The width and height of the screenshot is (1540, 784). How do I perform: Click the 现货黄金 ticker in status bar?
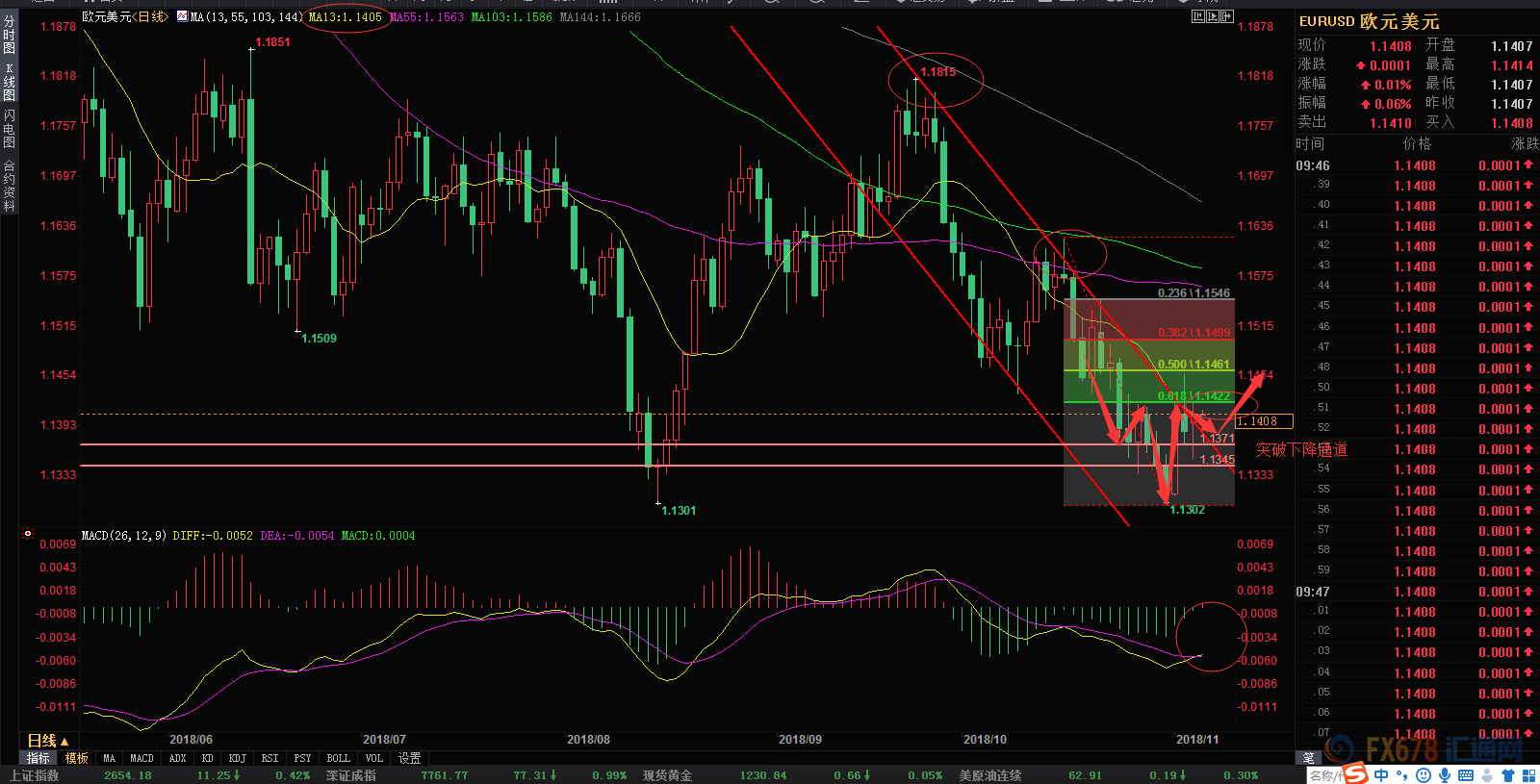(667, 775)
